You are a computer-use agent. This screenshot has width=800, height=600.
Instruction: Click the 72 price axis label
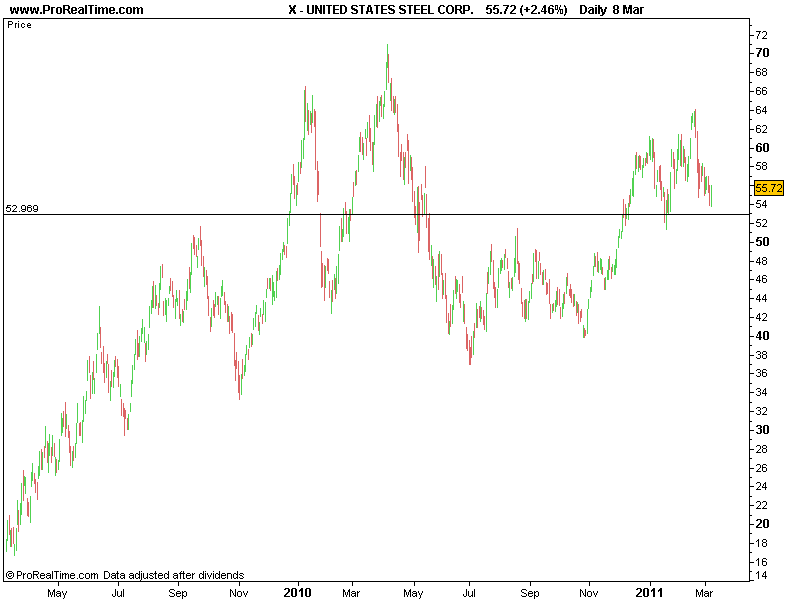761,35
